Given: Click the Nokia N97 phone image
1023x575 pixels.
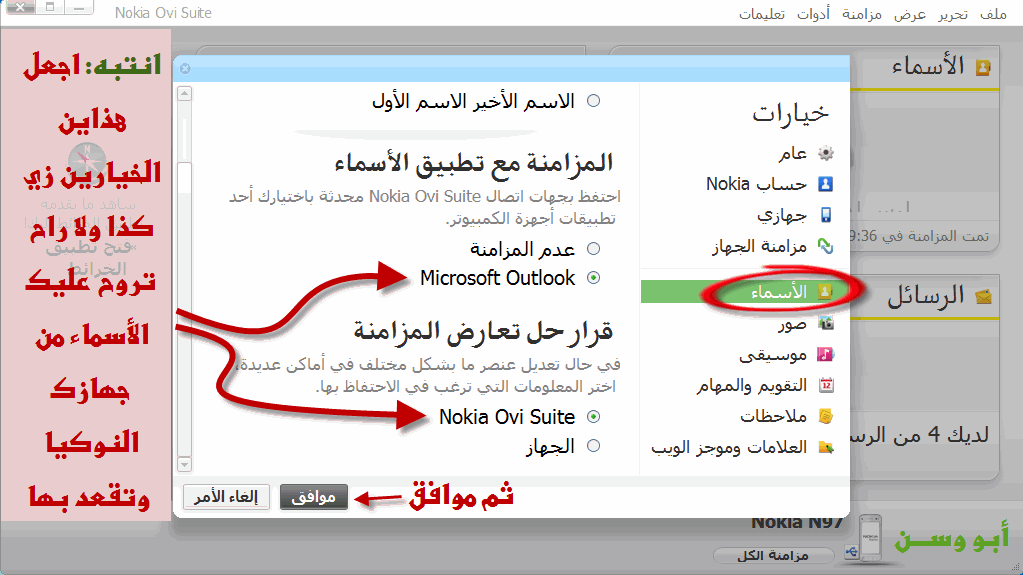Looking at the screenshot, I should pos(871,539).
